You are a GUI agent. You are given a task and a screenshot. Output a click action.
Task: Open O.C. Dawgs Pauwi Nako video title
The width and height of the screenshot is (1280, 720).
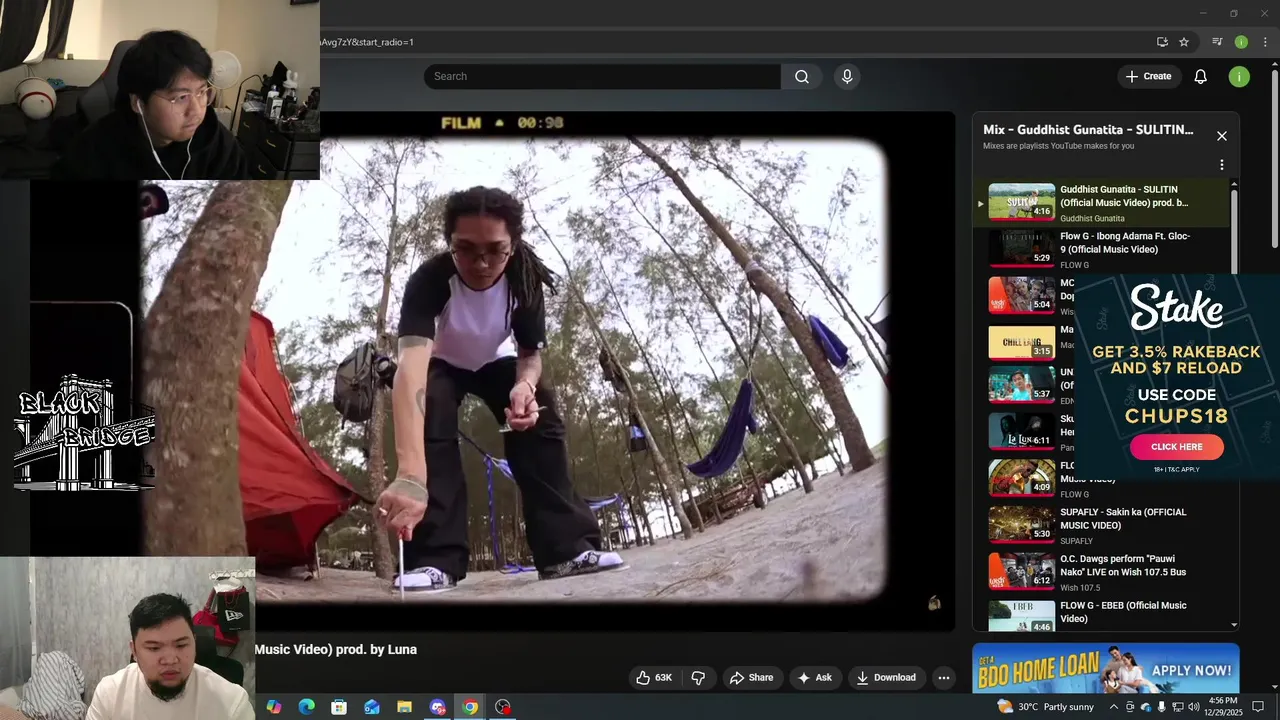(1123, 565)
